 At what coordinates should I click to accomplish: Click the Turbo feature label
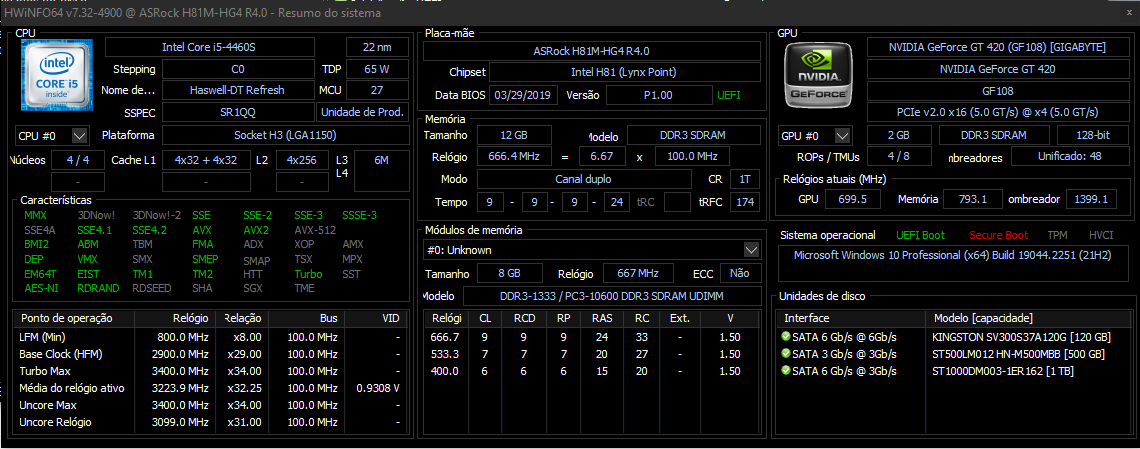(308, 274)
